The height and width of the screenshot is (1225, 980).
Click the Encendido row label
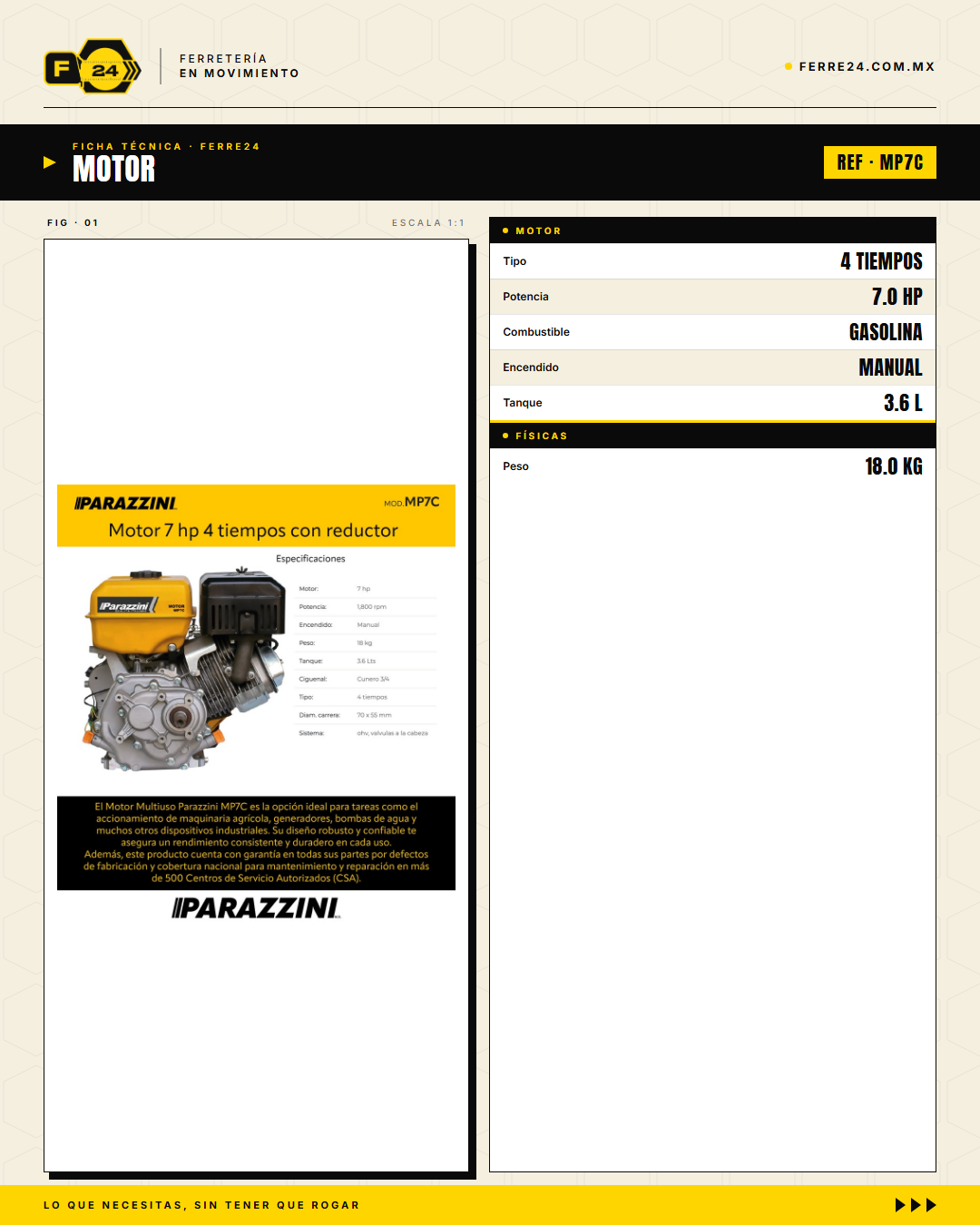[x=531, y=367]
